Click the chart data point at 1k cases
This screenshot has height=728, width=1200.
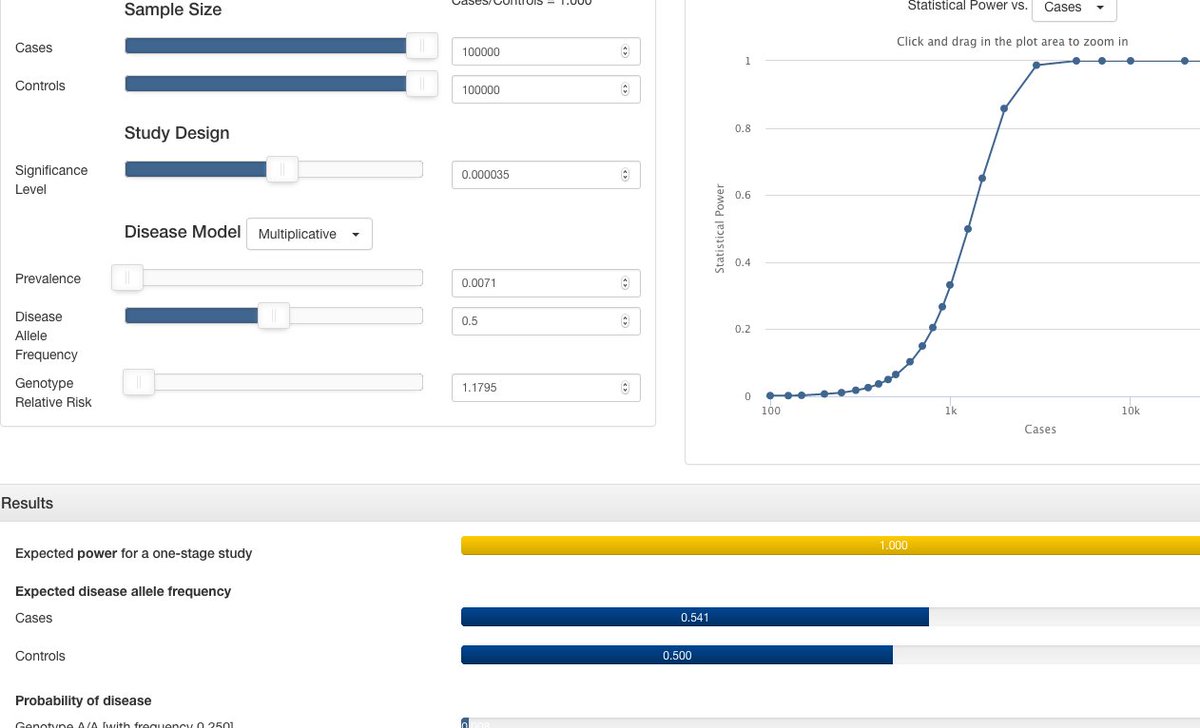950,285
